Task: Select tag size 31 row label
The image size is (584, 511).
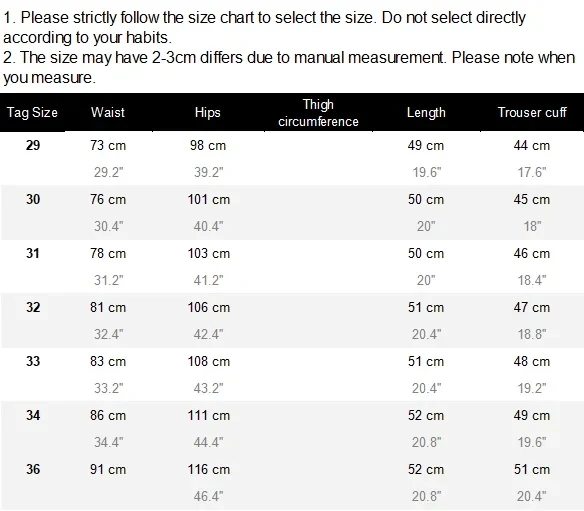Action: (33, 253)
